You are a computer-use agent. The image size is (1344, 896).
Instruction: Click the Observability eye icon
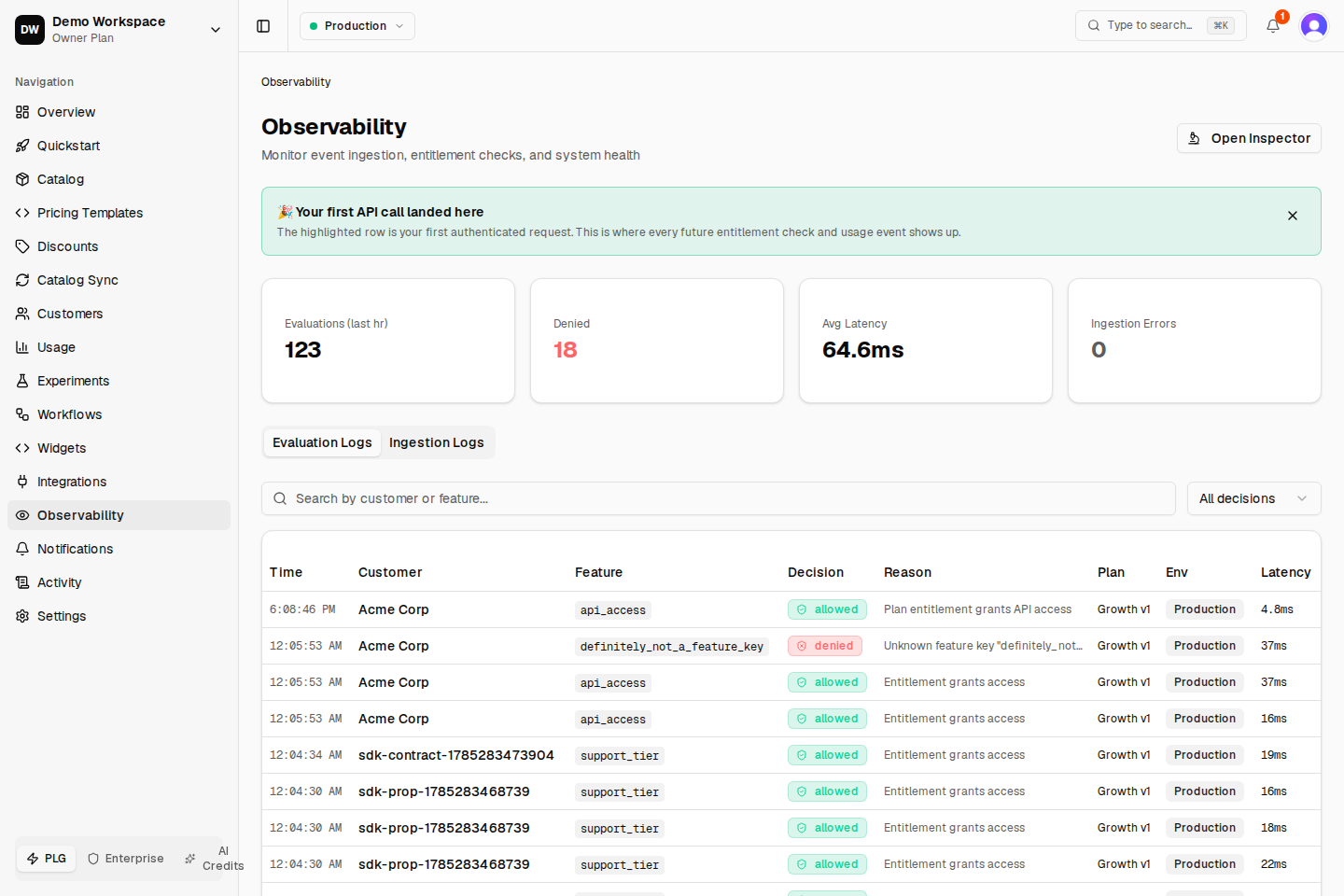[22, 515]
